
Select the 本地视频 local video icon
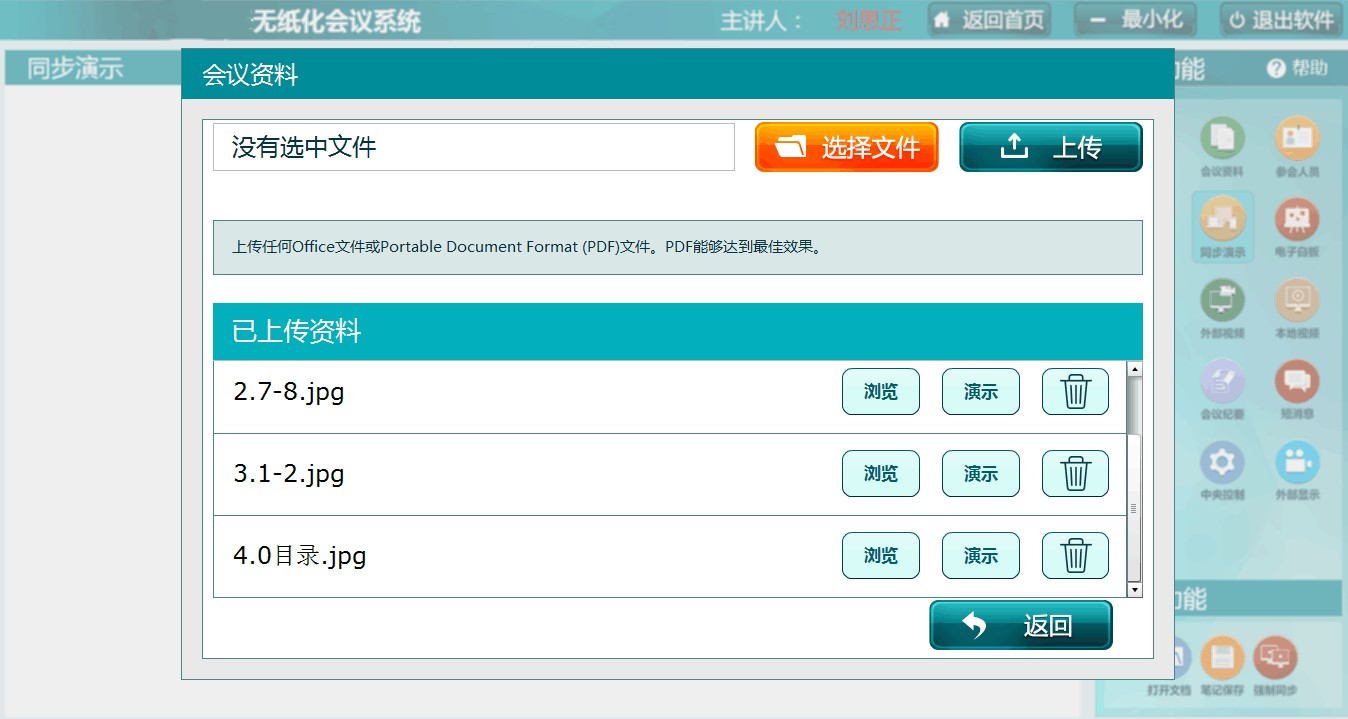1296,302
